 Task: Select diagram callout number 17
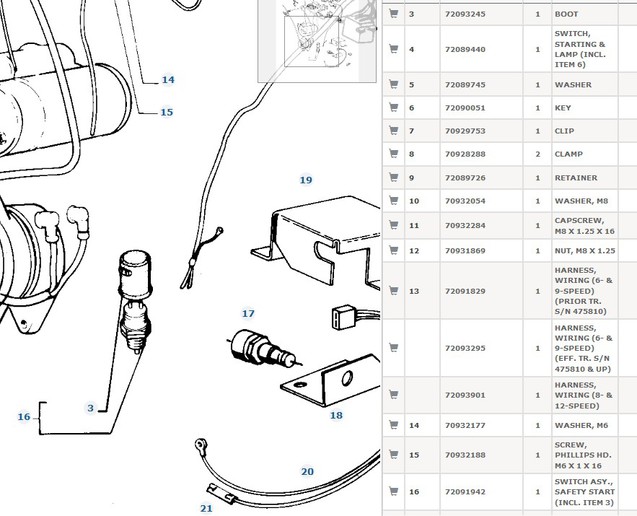coord(248,314)
